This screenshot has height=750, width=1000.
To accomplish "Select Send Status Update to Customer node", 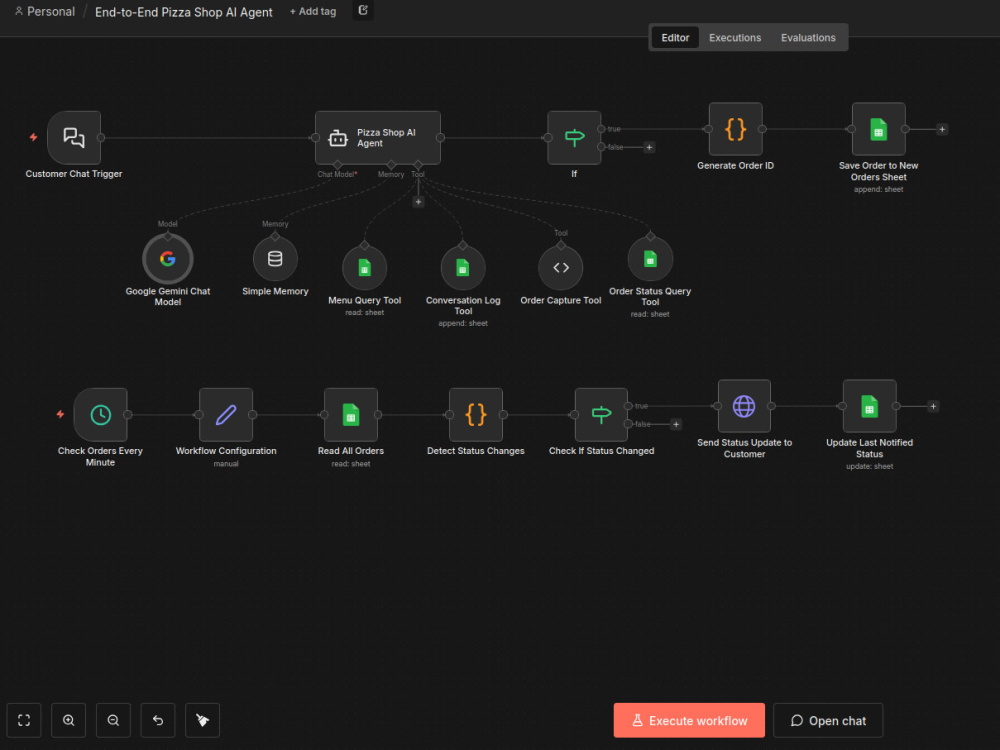I will 744,406.
